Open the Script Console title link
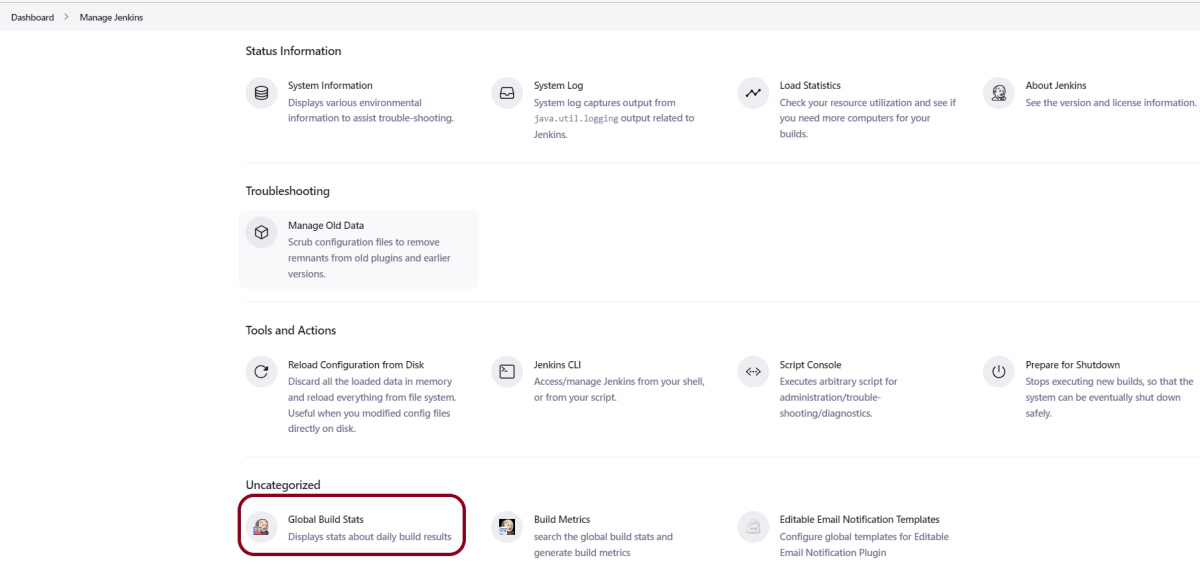The width and height of the screenshot is (1200, 576). (810, 365)
